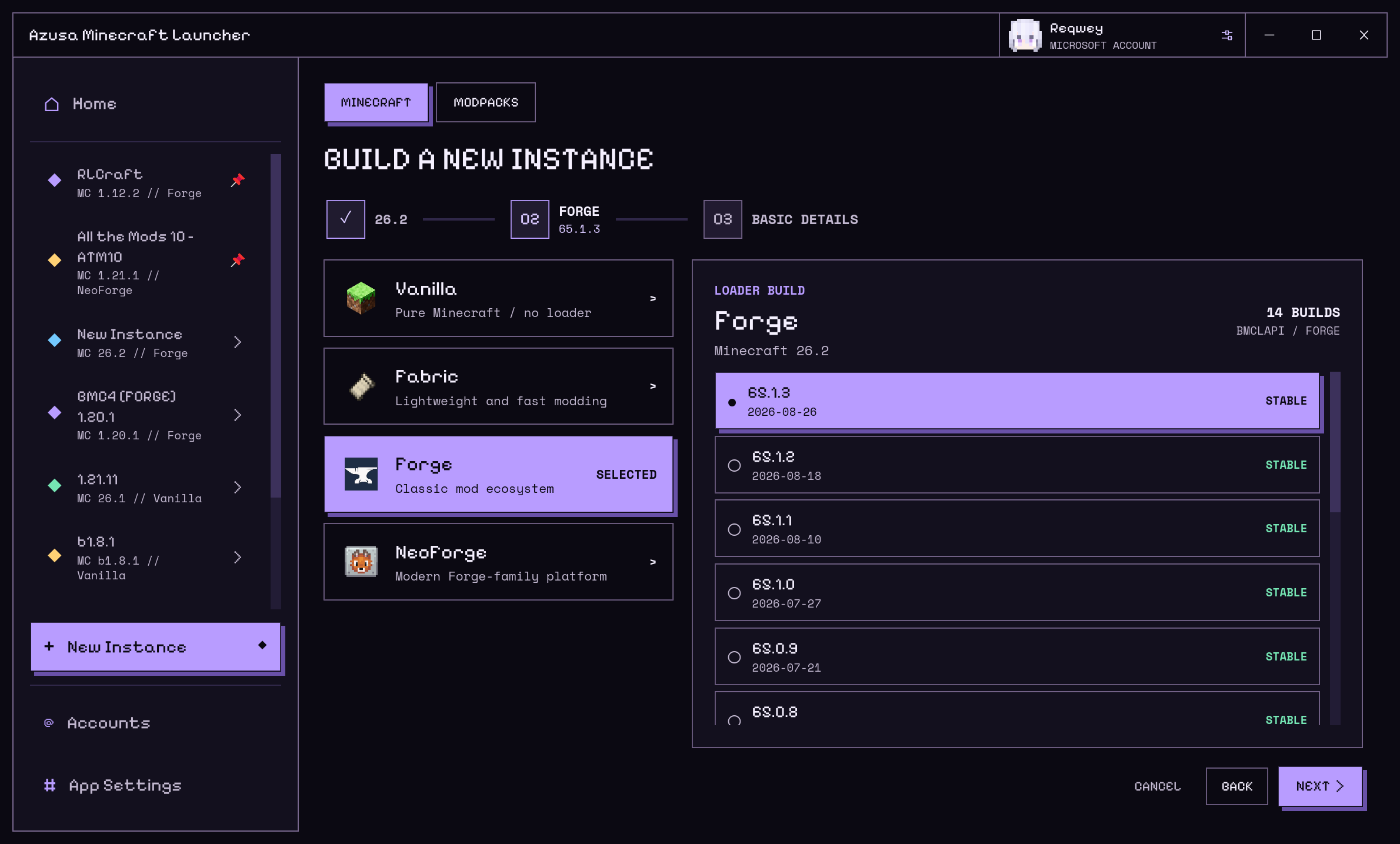1400x844 pixels.
Task: Select Forge build 65.1.0 radio button
Action: (734, 593)
